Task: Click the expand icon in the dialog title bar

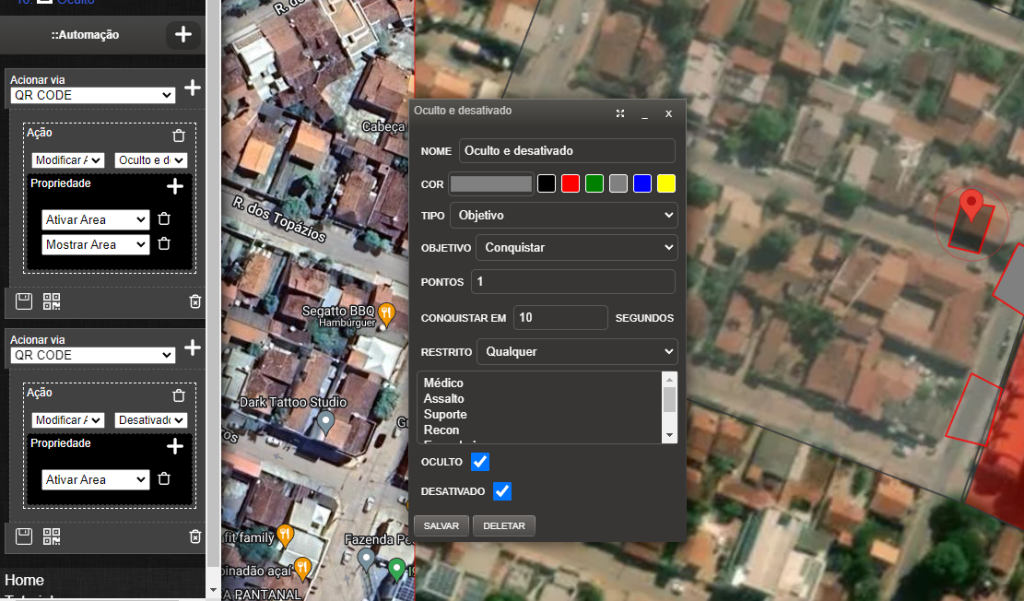Action: click(620, 114)
